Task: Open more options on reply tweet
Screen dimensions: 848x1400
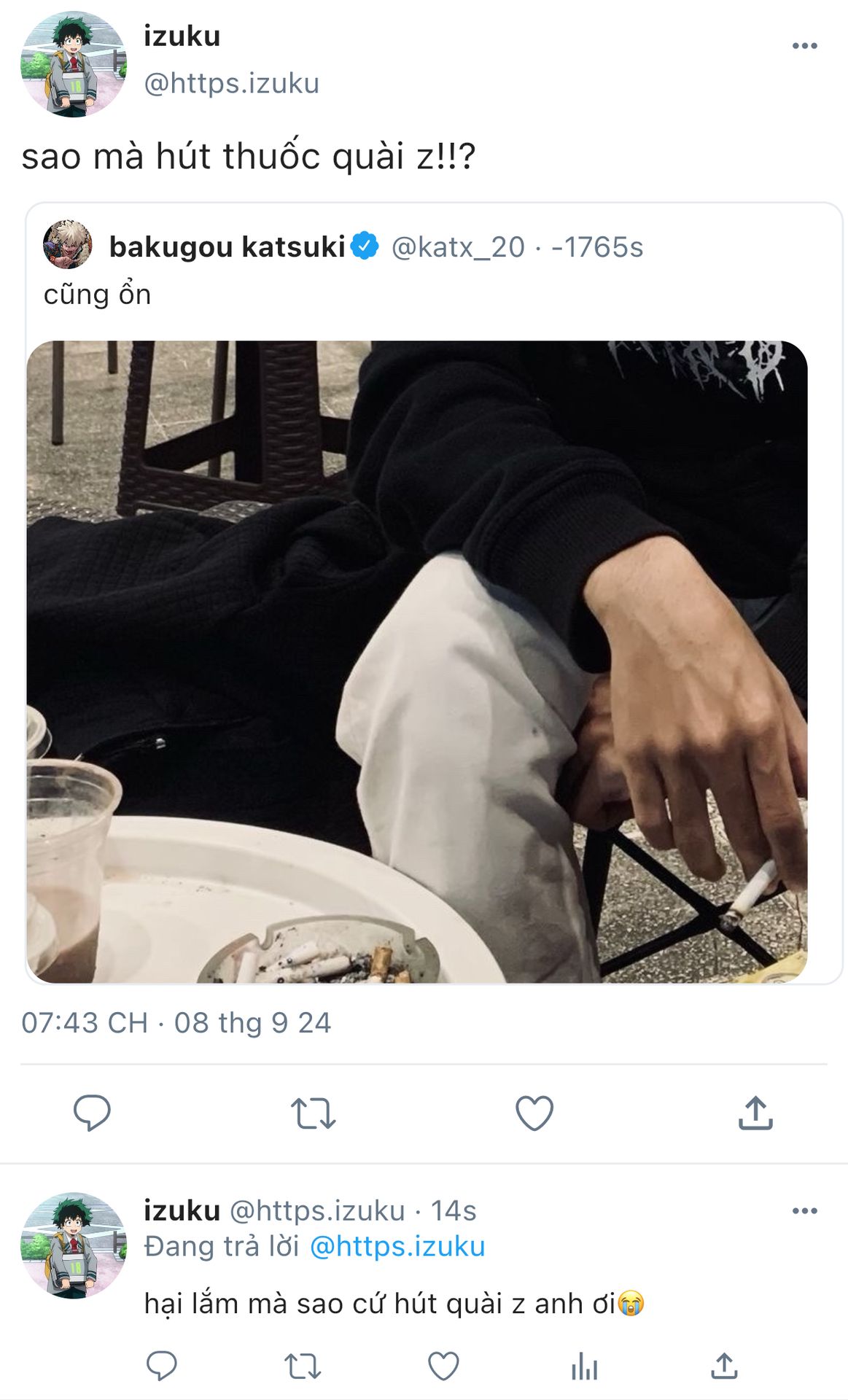Action: coord(804,1211)
